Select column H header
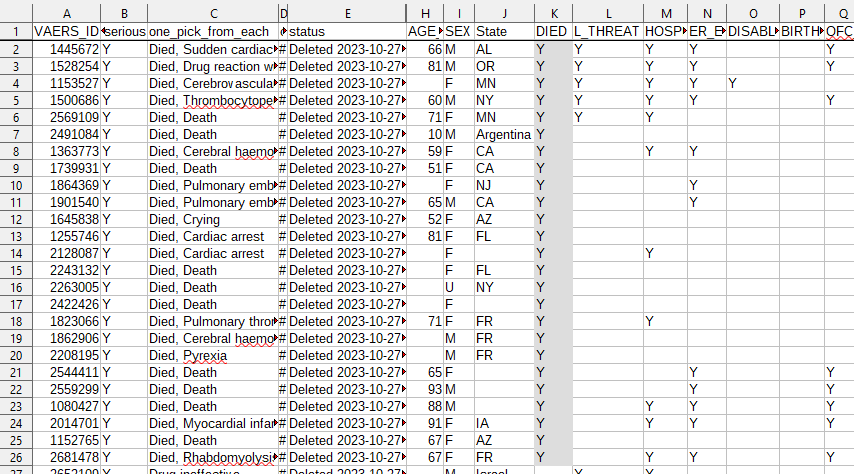854x474 pixels. tap(425, 14)
